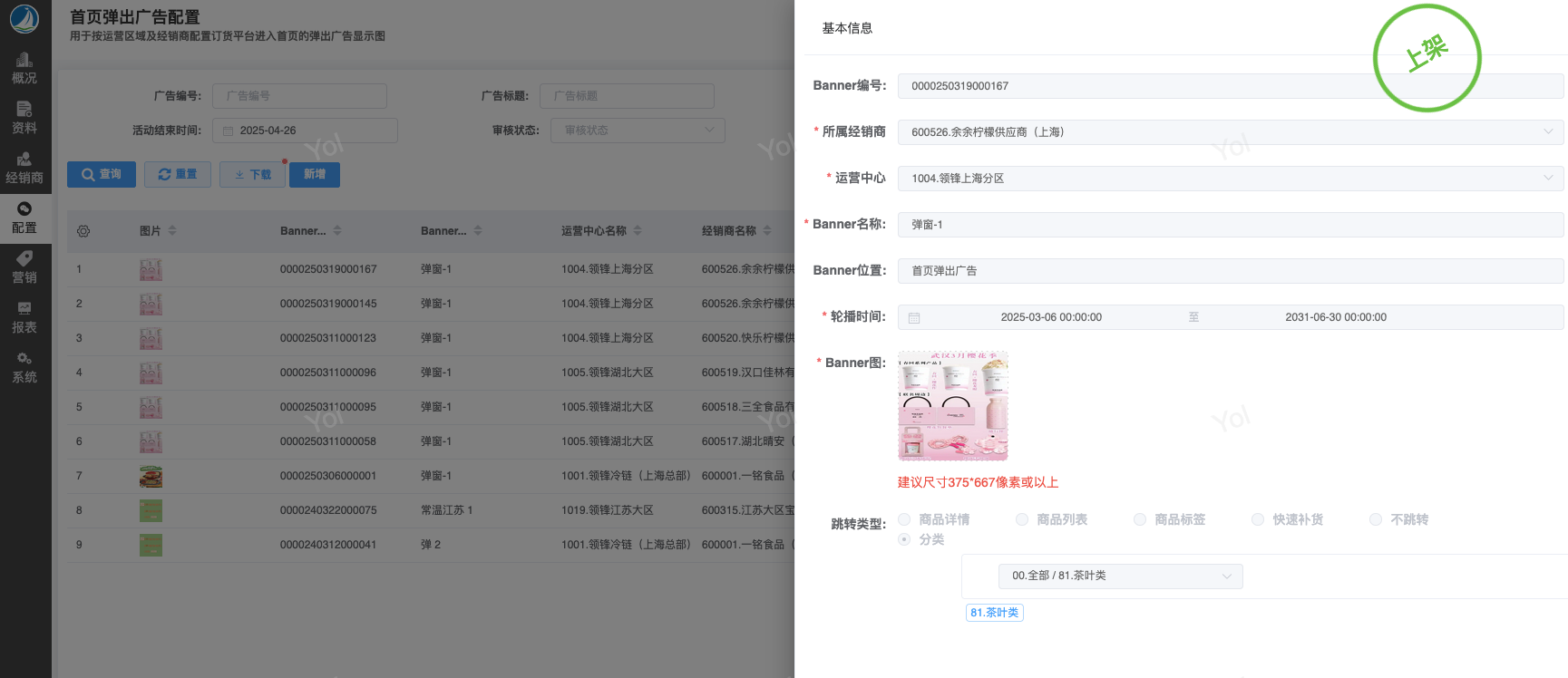
Task: Open the 资料 sidebar icon
Action: pyautogui.click(x=24, y=118)
